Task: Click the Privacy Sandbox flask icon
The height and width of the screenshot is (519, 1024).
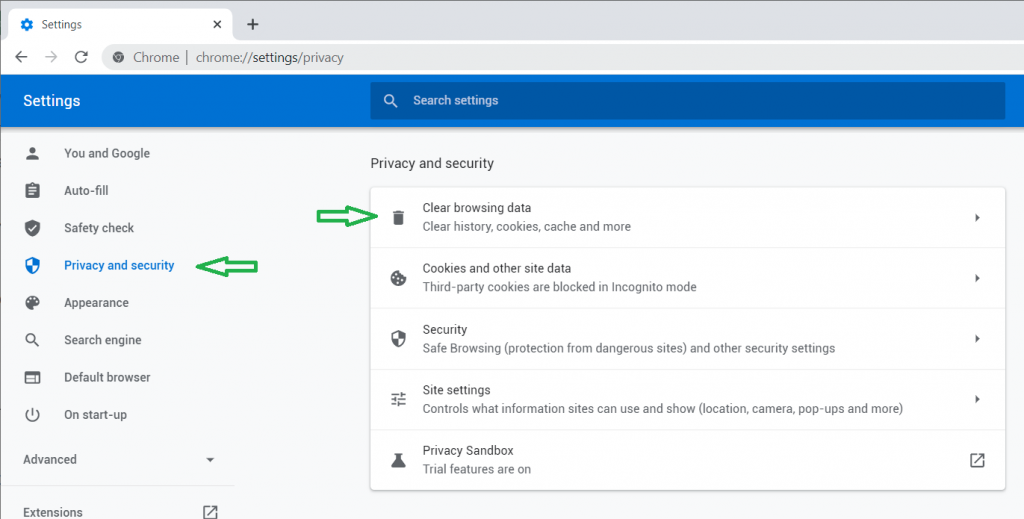Action: pyautogui.click(x=398, y=460)
